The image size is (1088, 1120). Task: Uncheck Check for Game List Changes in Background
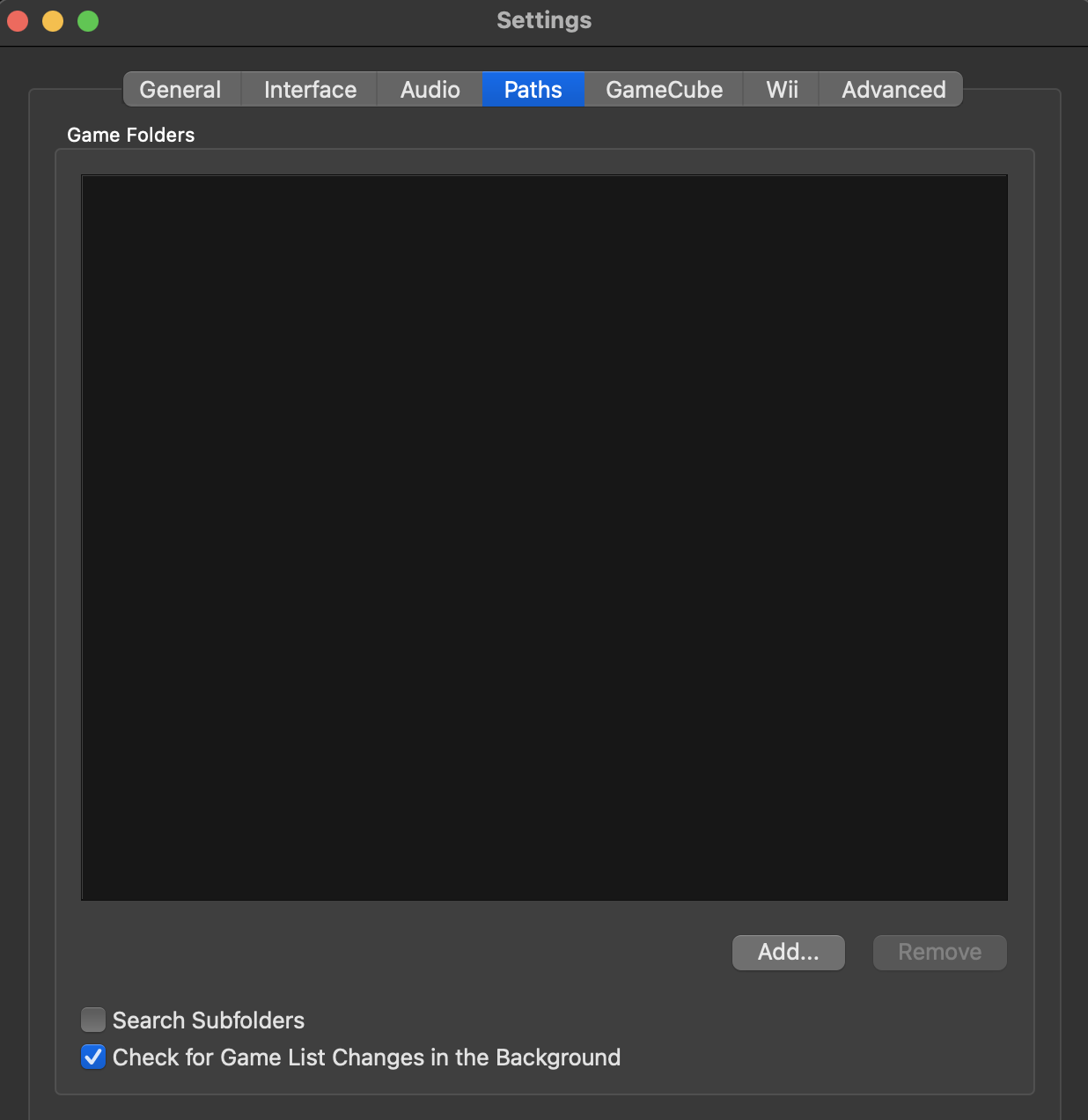[x=93, y=1057]
